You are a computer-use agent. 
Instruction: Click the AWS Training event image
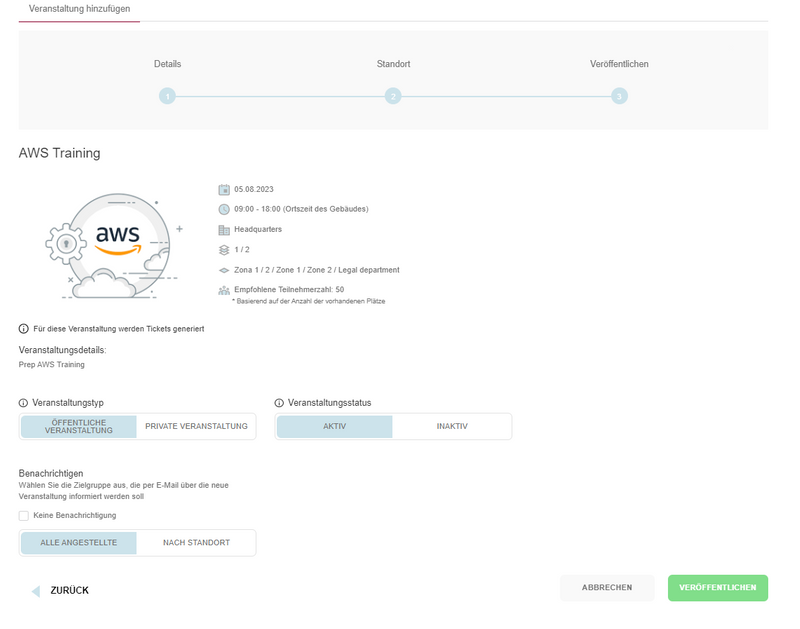click(x=115, y=245)
